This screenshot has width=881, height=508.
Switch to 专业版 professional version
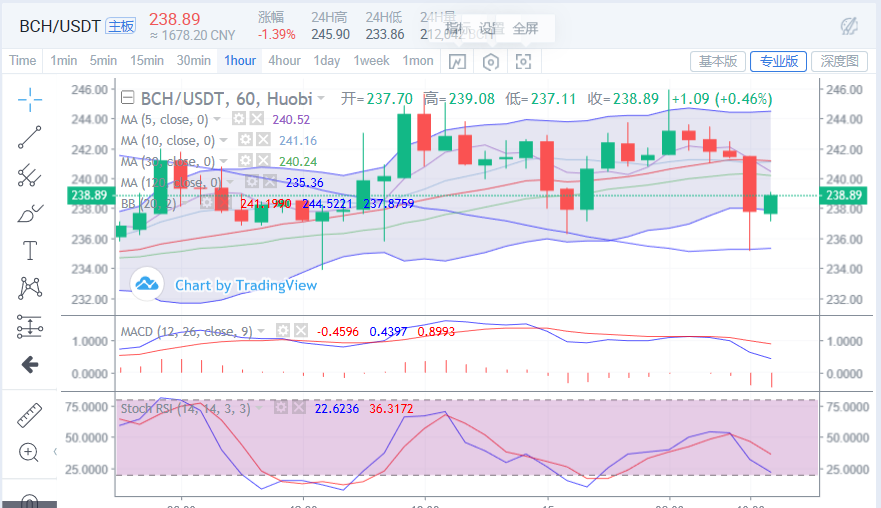pyautogui.click(x=778, y=61)
